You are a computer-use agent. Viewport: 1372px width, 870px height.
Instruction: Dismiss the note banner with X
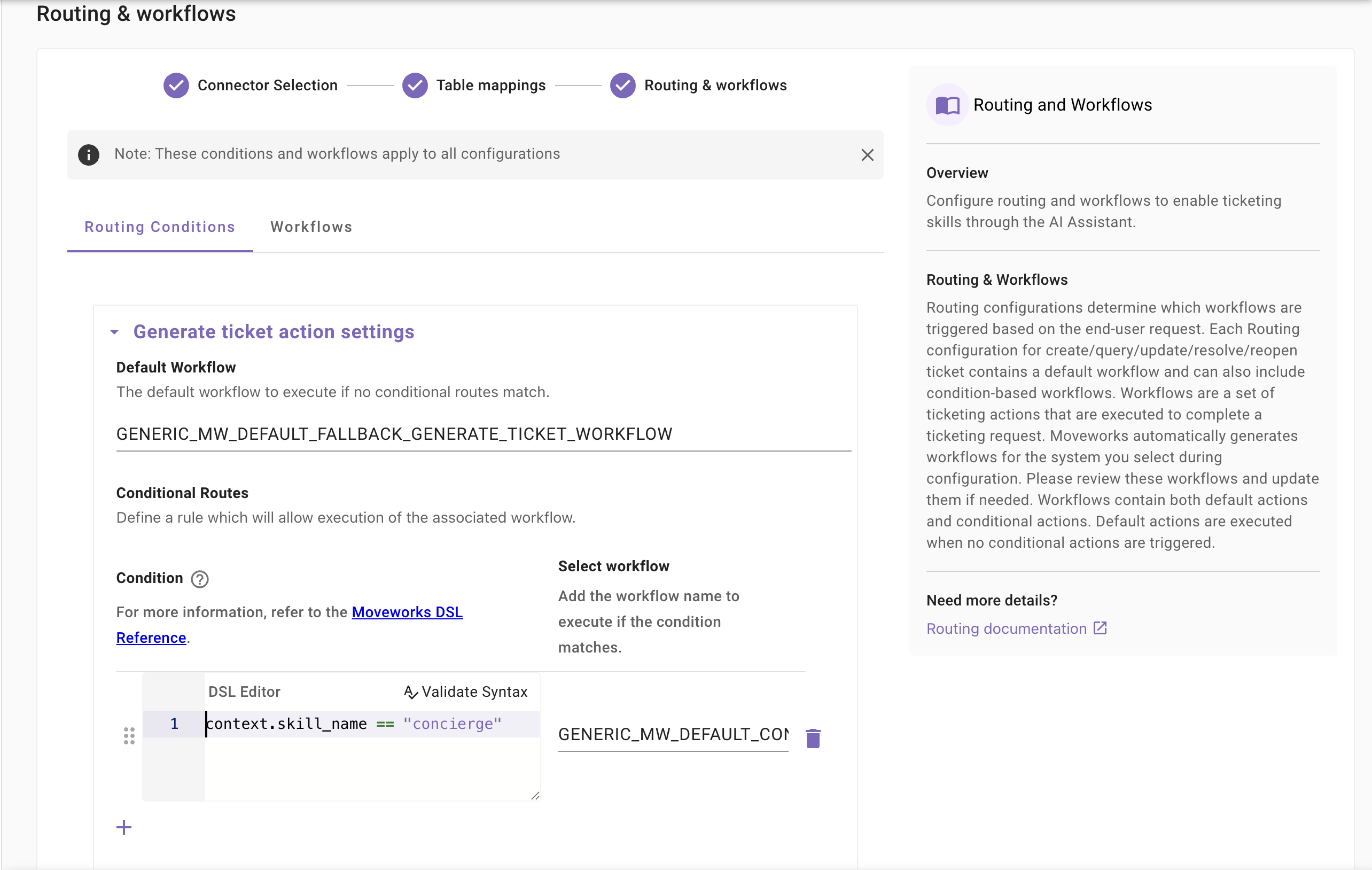pyautogui.click(x=867, y=155)
